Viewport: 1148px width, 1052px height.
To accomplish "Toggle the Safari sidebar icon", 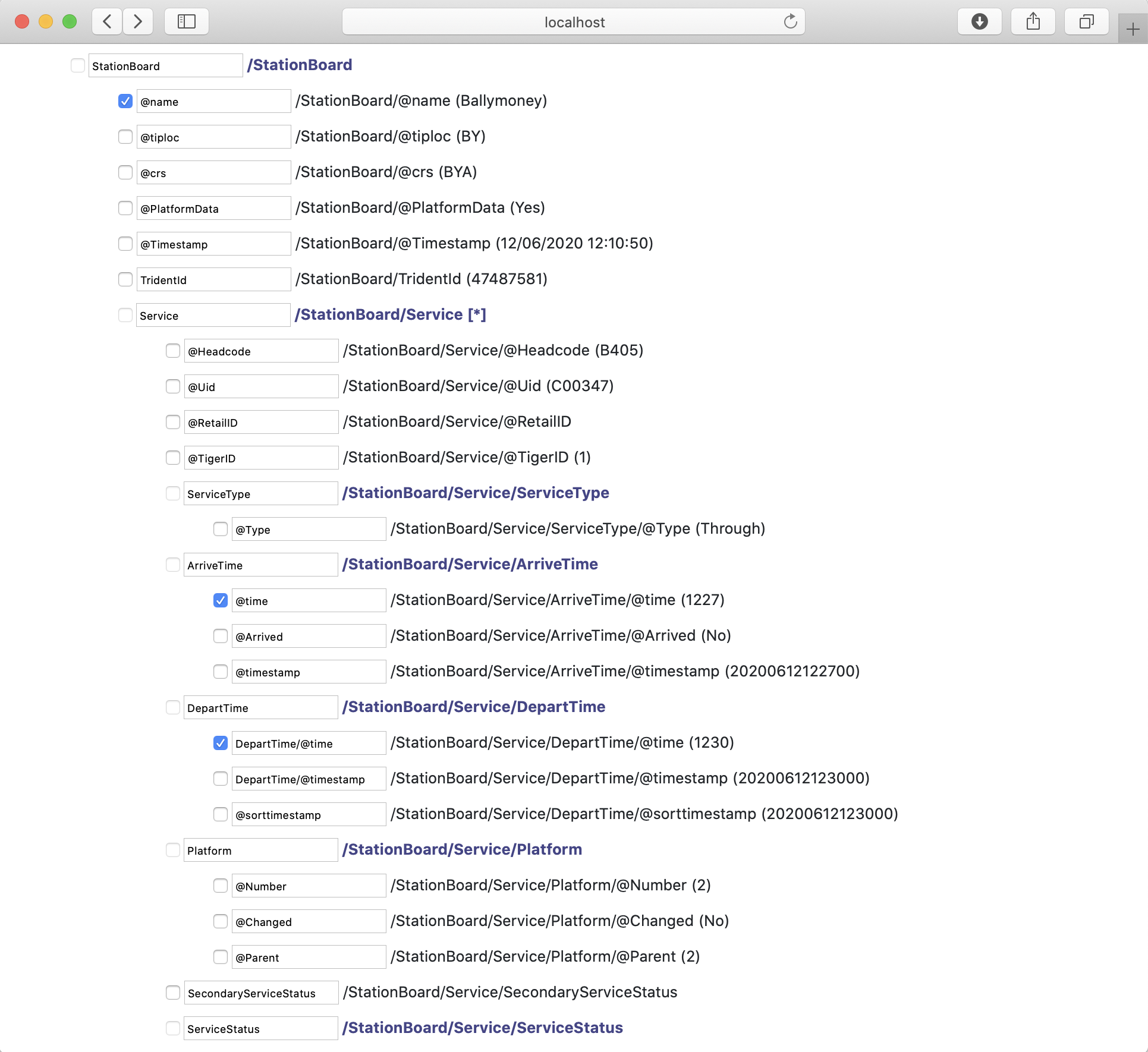I will (x=187, y=22).
